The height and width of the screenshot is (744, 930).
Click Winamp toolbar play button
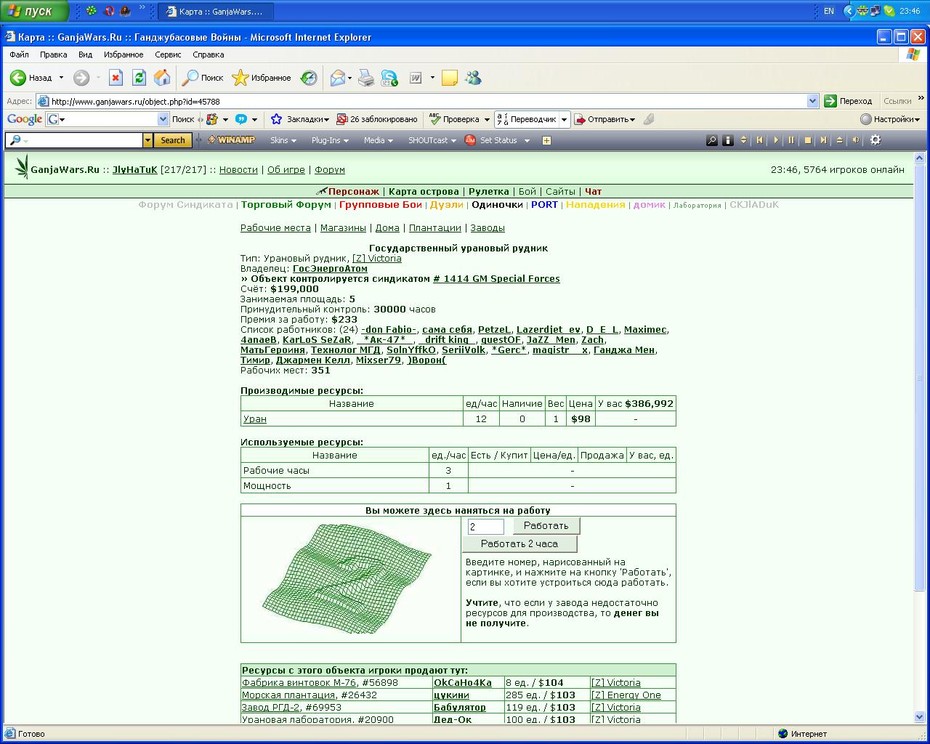(x=775, y=140)
